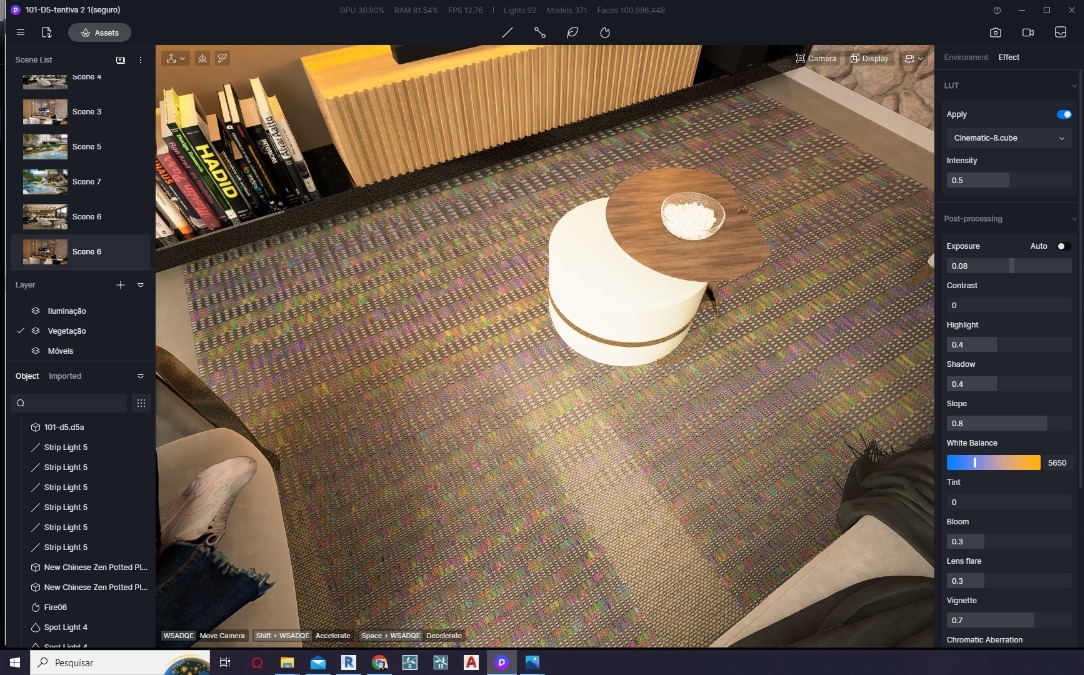The height and width of the screenshot is (675, 1084).
Task: Toggle Apply switch in LUT section
Action: 1063,114
